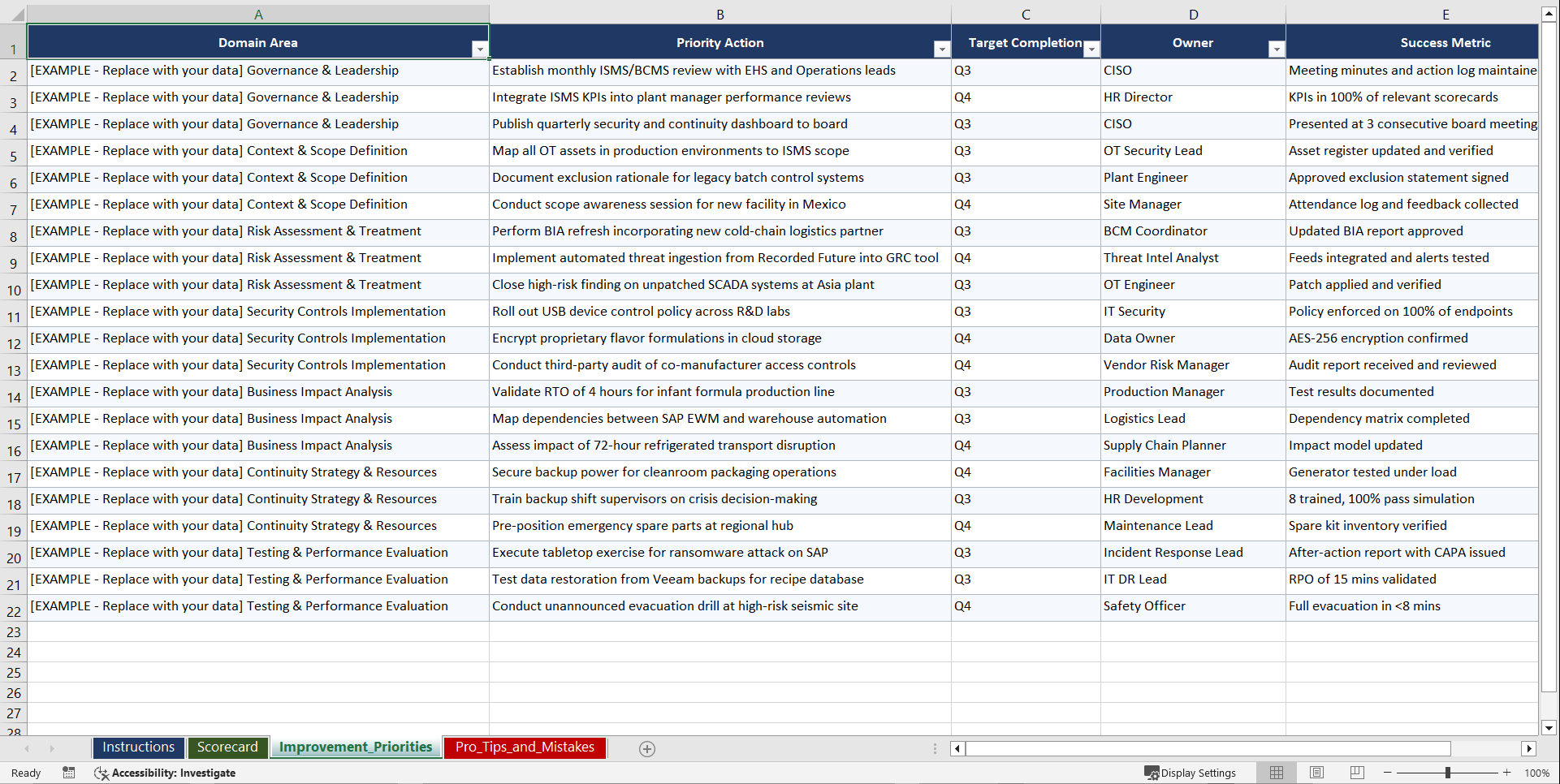
Task: Click the column B header
Action: [720, 14]
